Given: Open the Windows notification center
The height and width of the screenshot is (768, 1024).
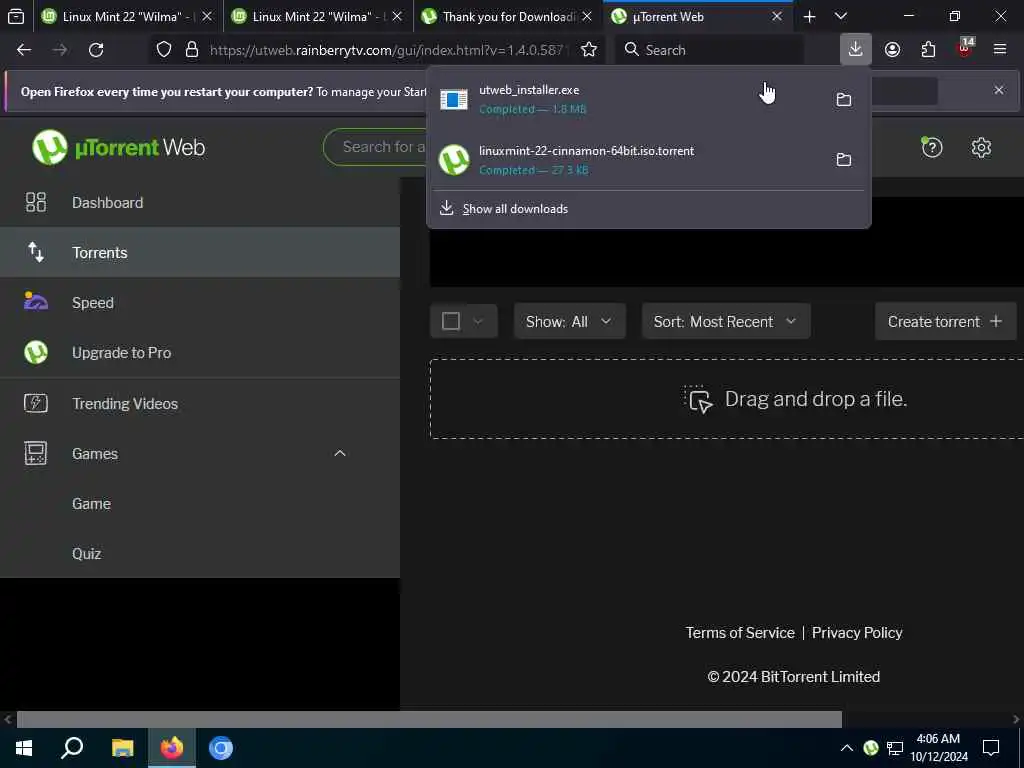Looking at the screenshot, I should pos(991,748).
